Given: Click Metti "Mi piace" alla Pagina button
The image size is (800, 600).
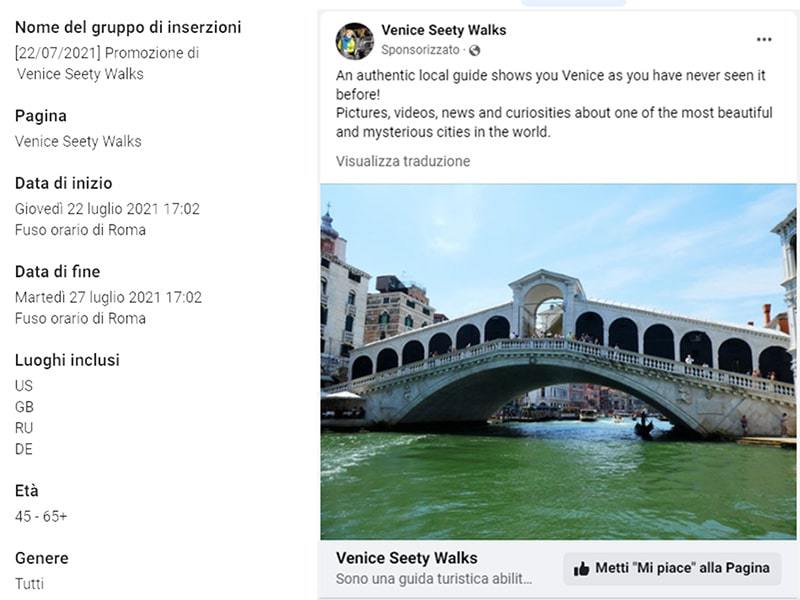Looking at the screenshot, I should click(x=672, y=568).
